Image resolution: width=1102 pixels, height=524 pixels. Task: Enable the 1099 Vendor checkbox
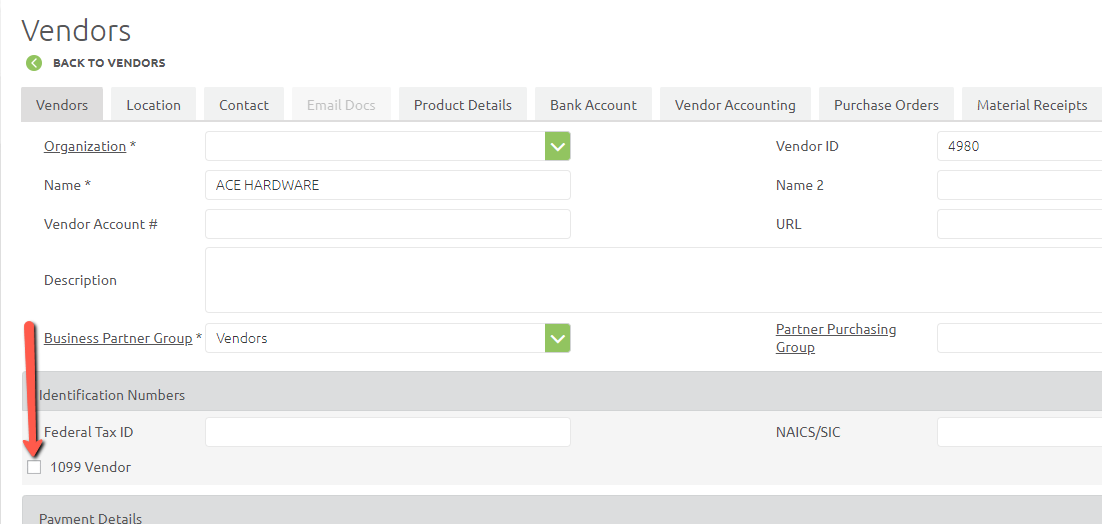(x=35, y=467)
